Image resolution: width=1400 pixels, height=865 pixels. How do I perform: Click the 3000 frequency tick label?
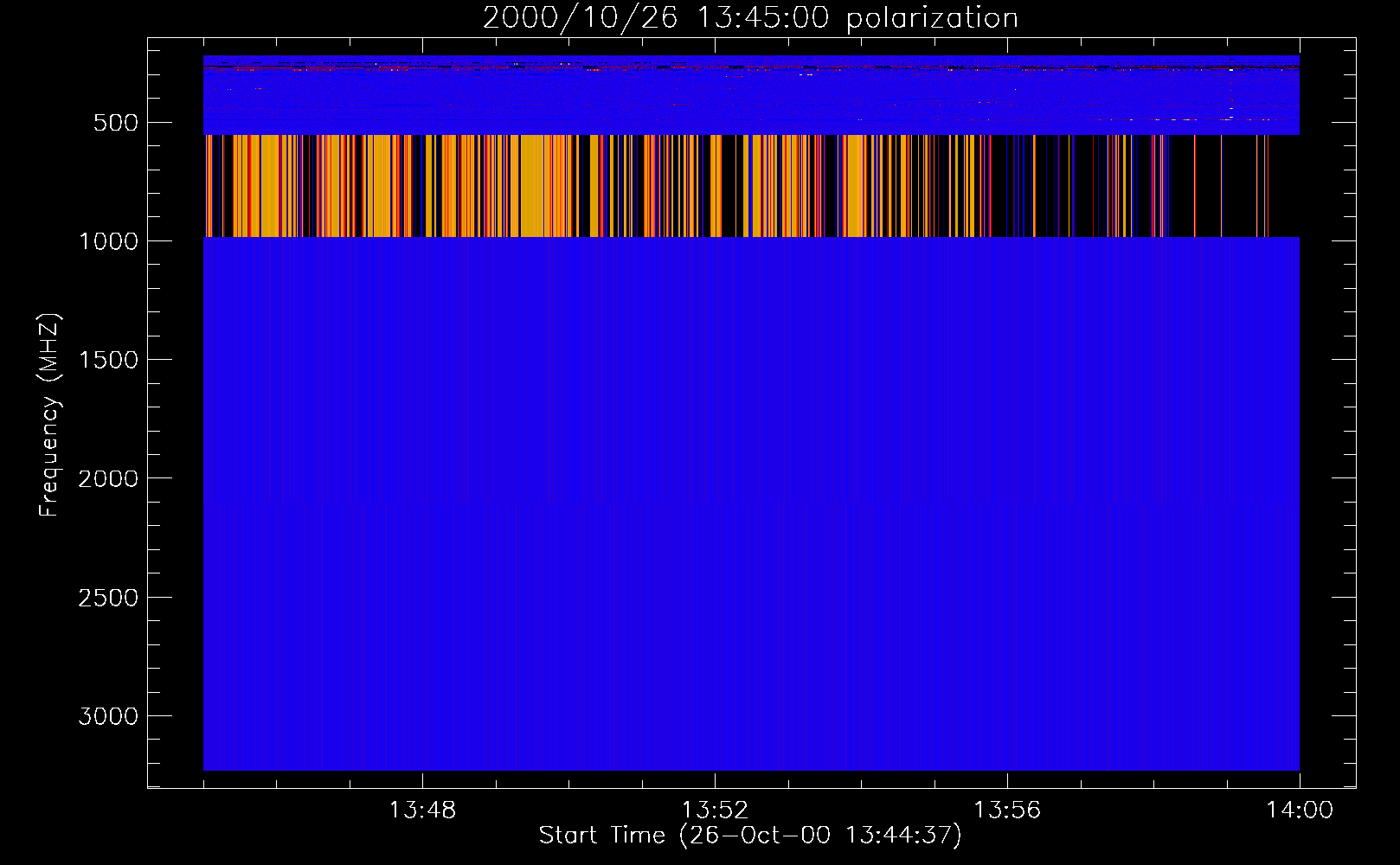pyautogui.click(x=108, y=716)
